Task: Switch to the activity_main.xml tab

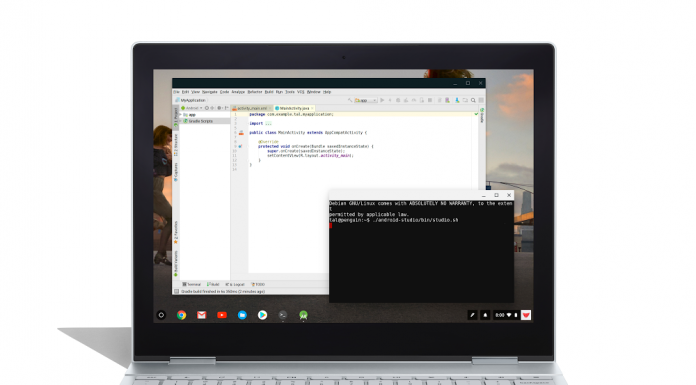Action: tap(252, 108)
